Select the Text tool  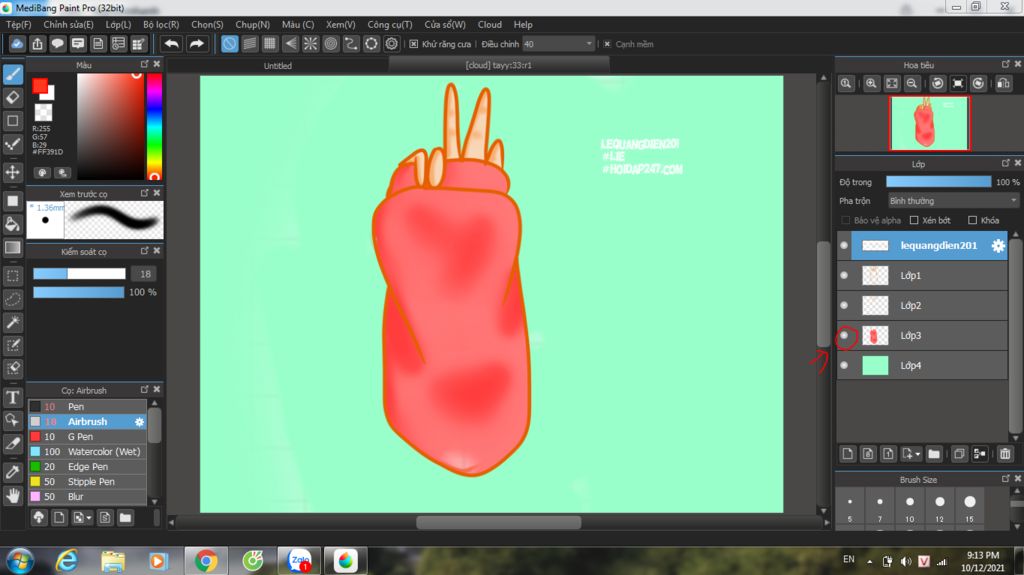click(x=12, y=397)
